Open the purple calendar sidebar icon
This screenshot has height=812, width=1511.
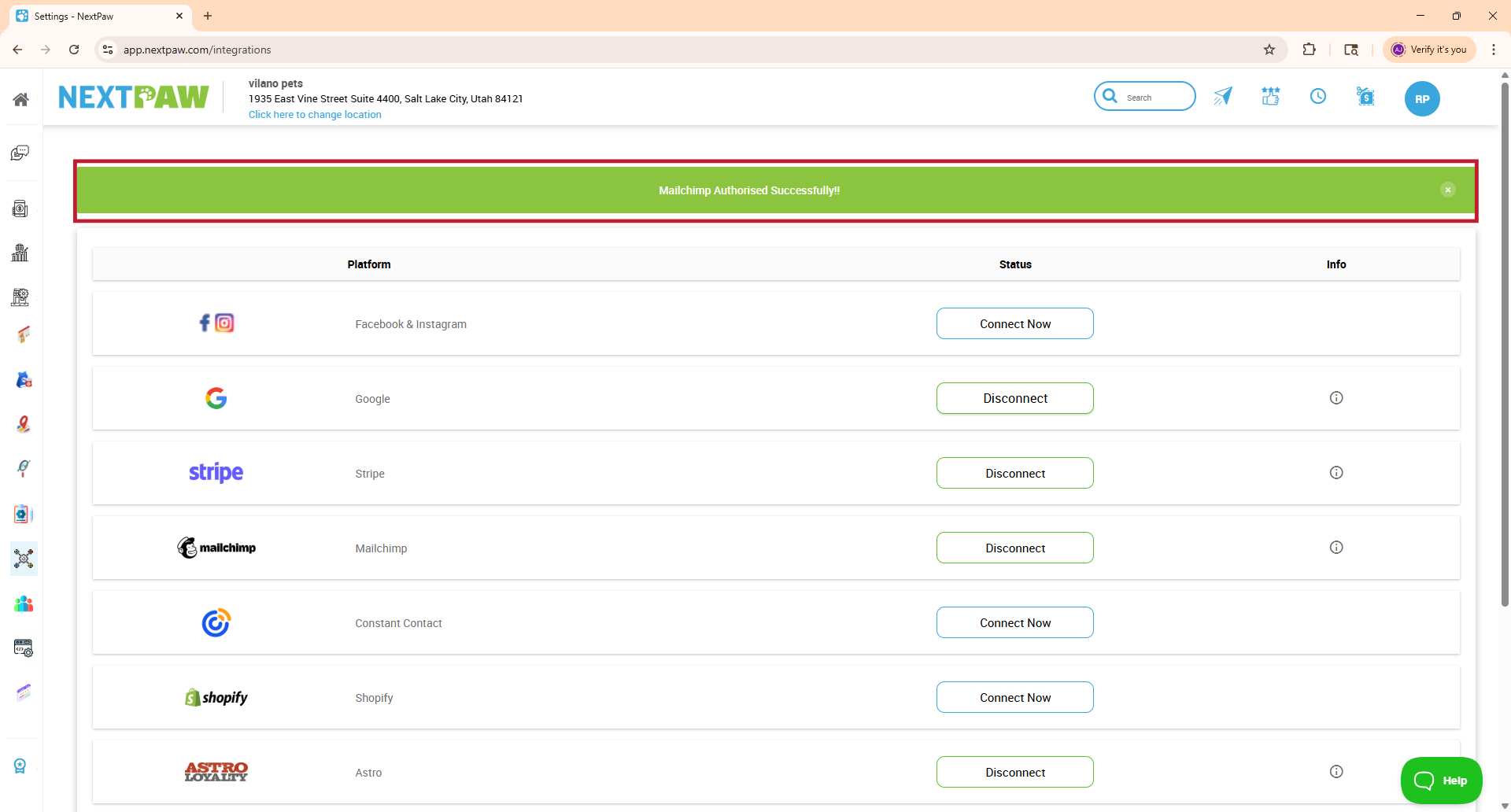coord(24,692)
